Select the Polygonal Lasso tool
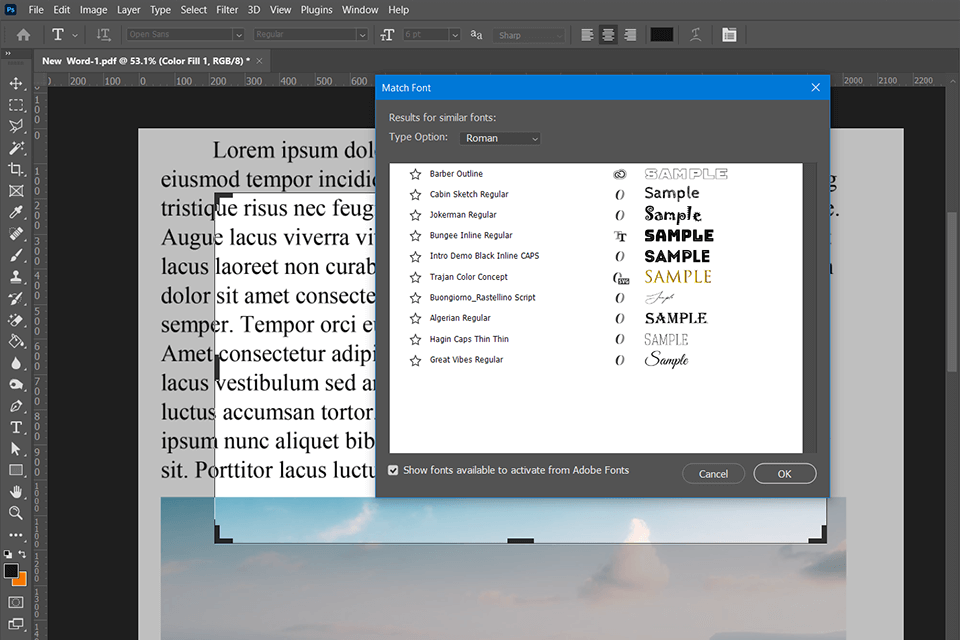This screenshot has width=960, height=640. [x=16, y=126]
